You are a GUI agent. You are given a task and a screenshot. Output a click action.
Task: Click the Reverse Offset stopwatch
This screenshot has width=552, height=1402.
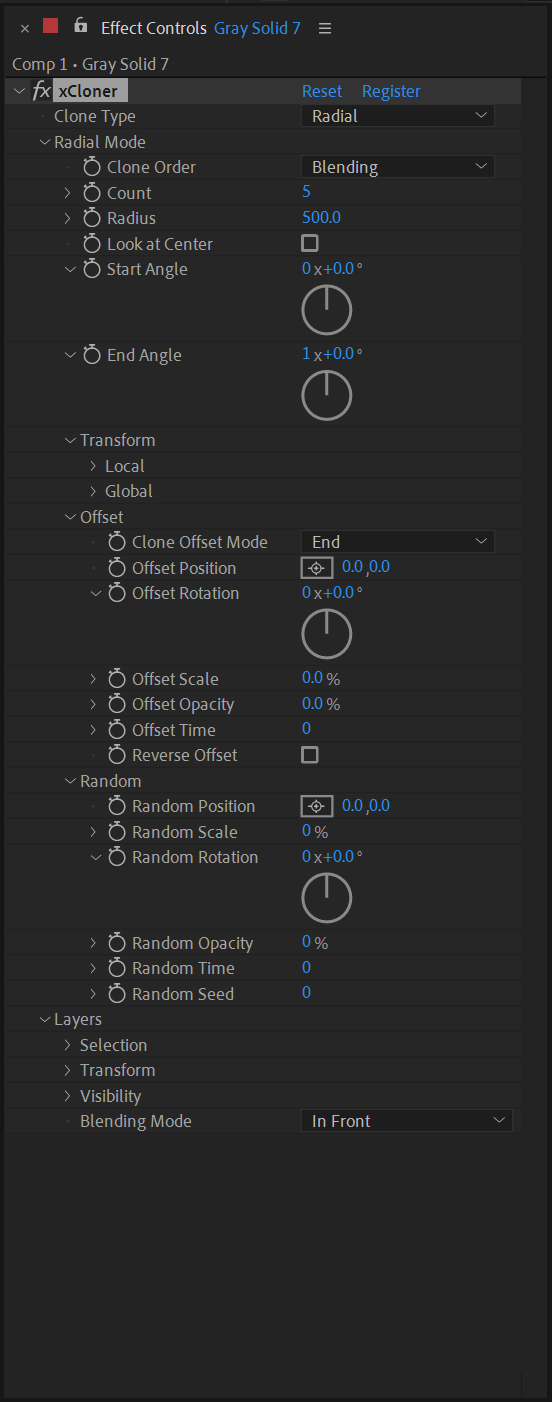coord(117,755)
